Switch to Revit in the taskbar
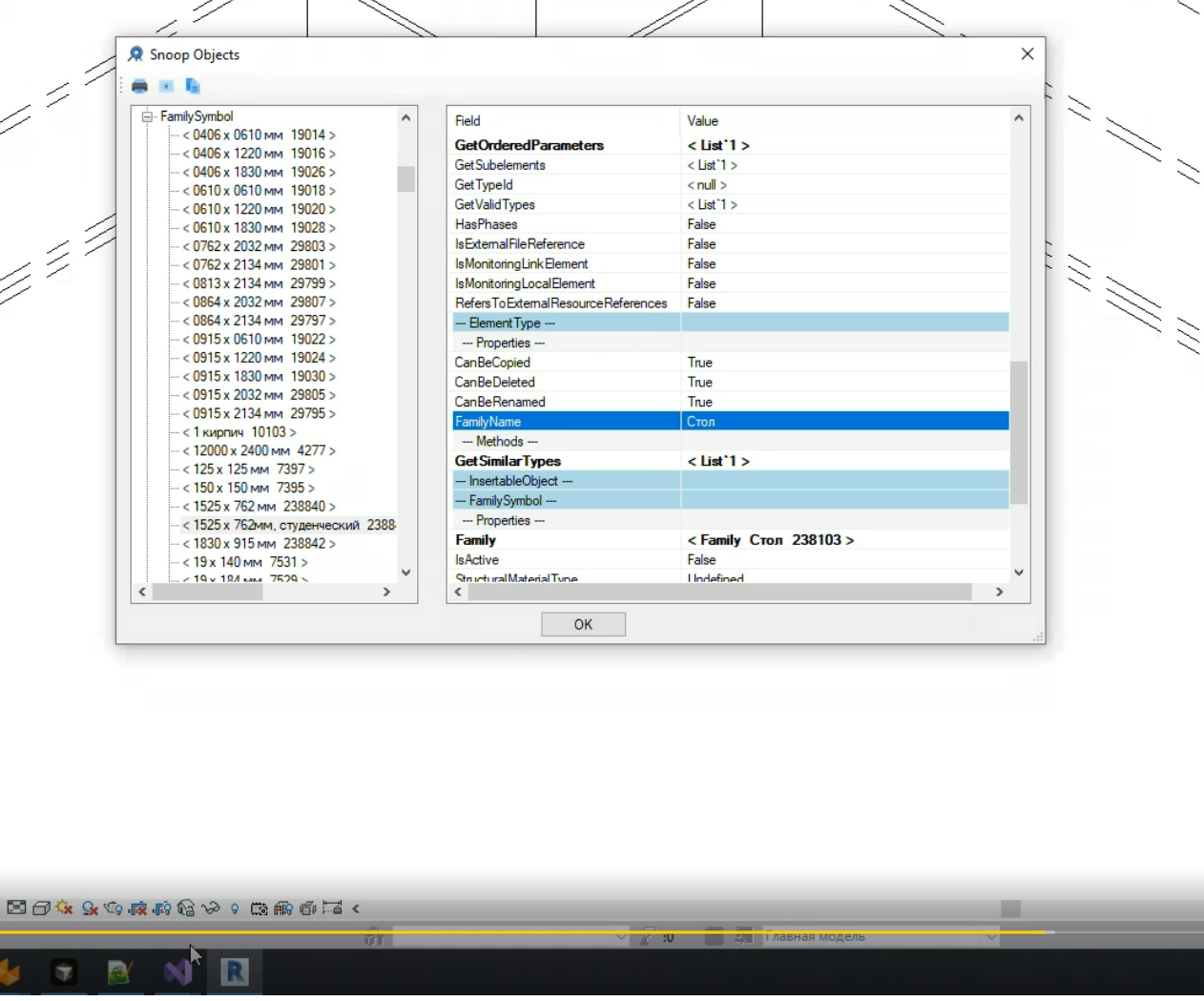Screen dimensions: 1204x1001 pos(235,971)
